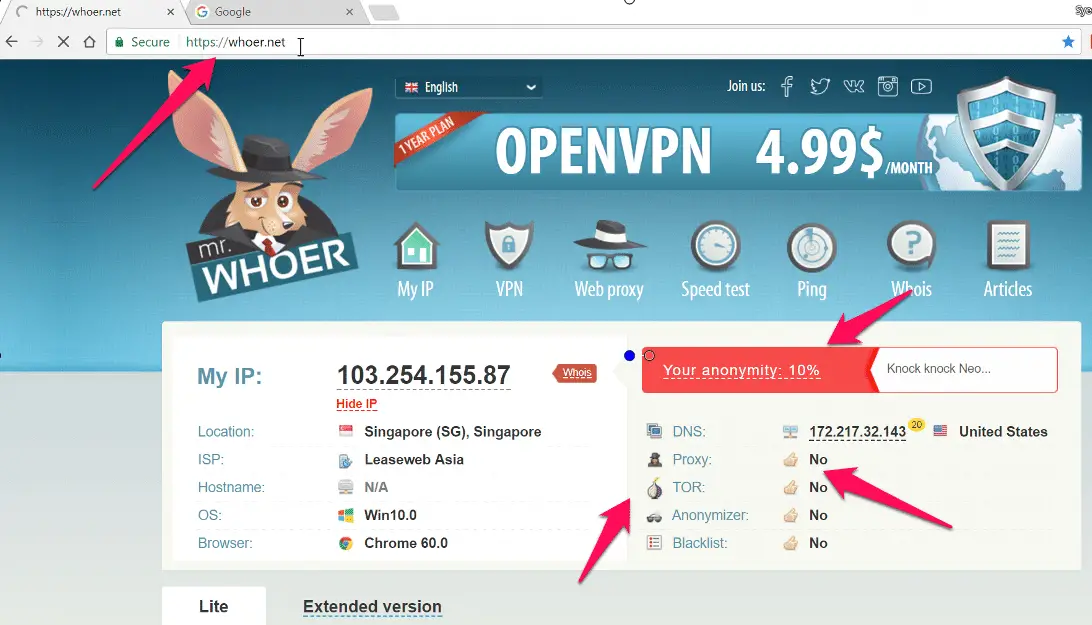Click the DNS computers icon

click(655, 431)
